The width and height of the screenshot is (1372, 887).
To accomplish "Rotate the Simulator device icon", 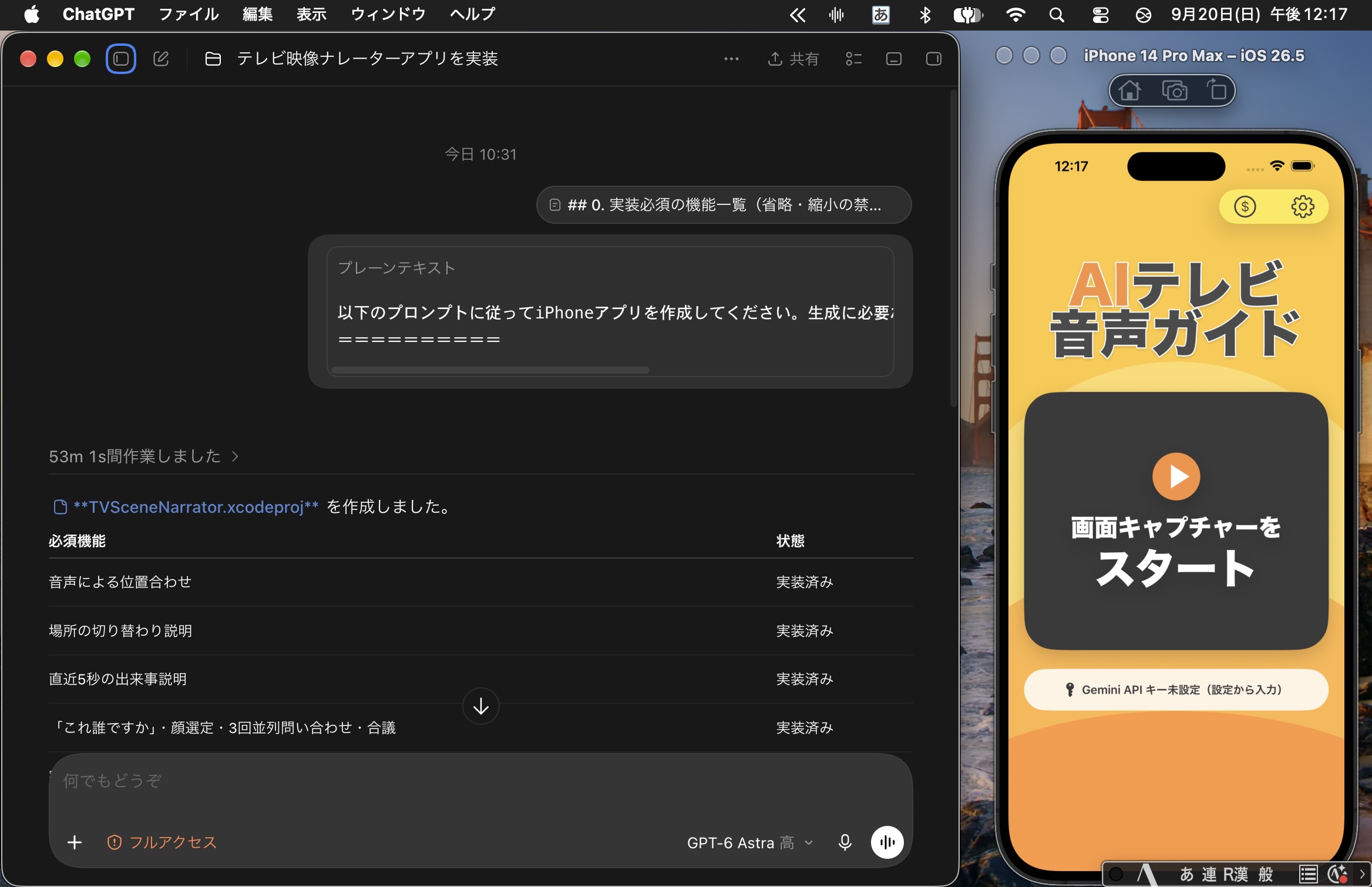I will click(1216, 90).
